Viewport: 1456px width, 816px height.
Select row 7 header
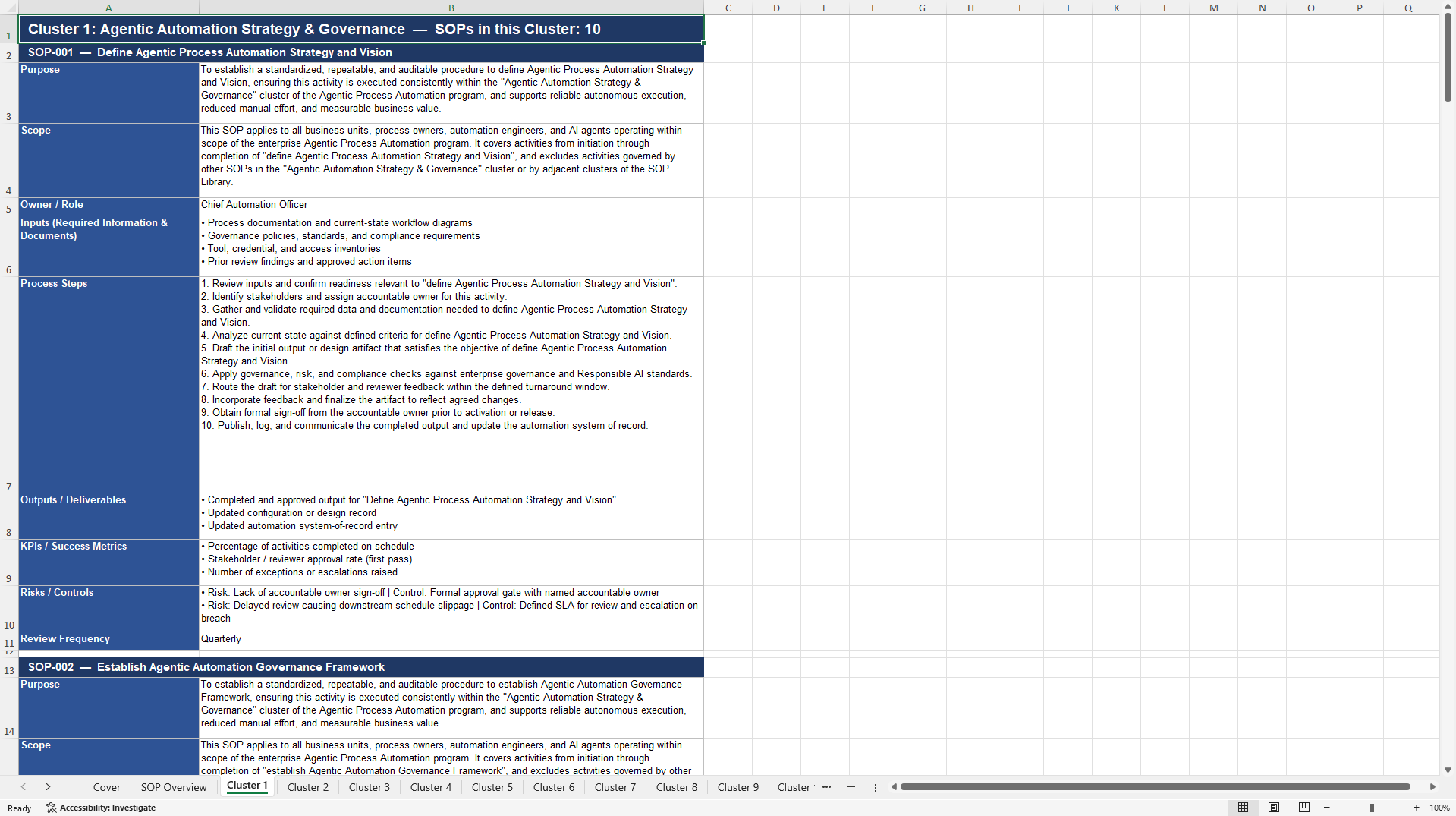9,384
